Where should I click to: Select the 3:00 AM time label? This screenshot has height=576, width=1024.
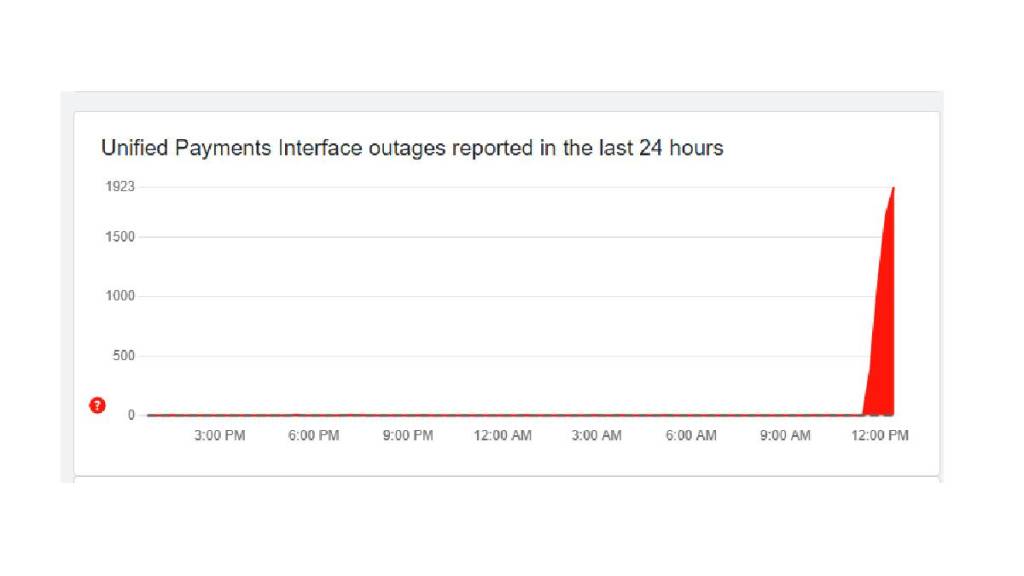(597, 436)
